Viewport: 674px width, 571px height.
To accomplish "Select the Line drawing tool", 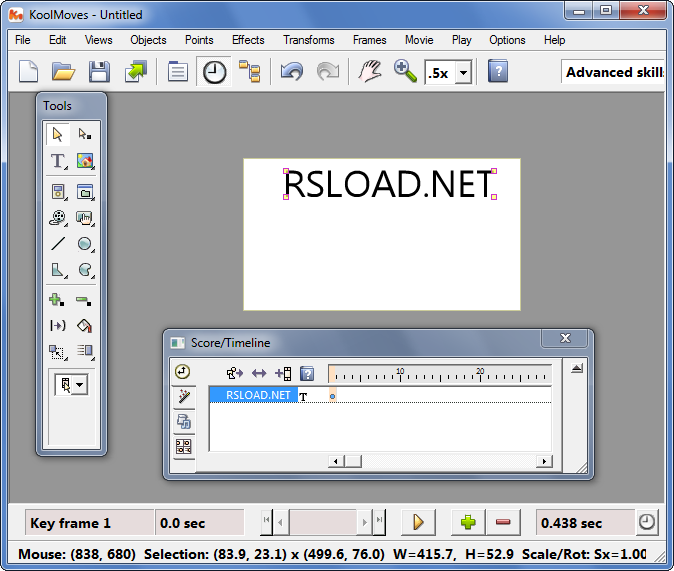I will point(58,244).
